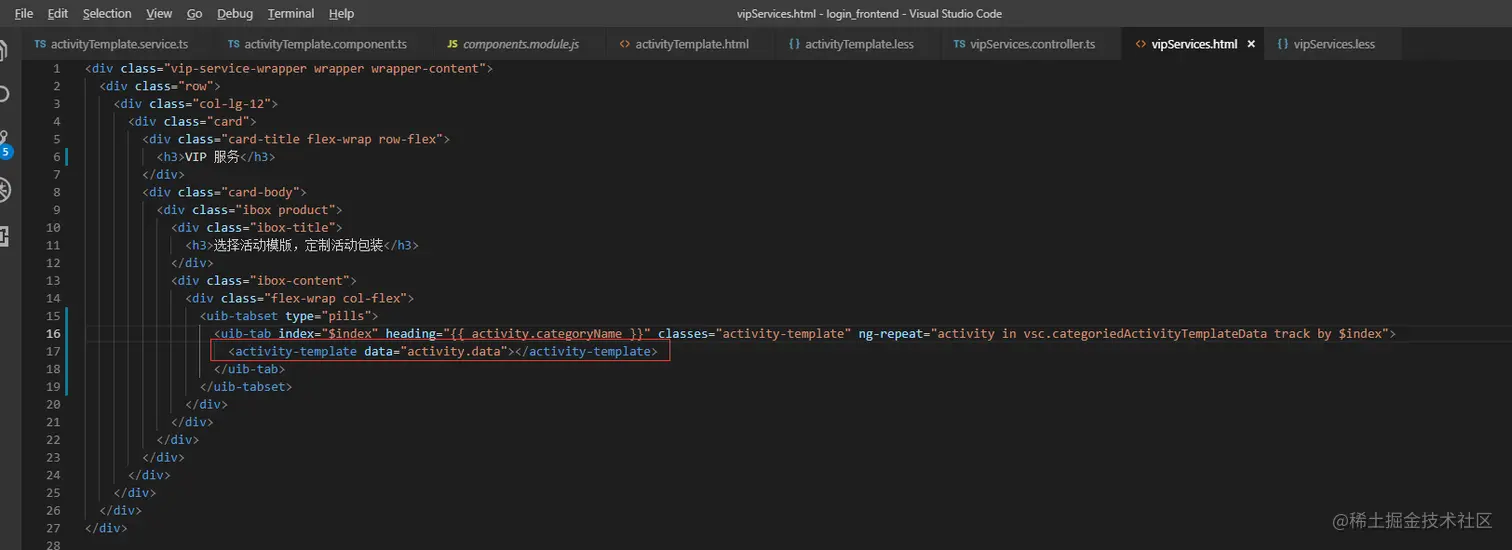Click braces icon of vipServices.less tab
1512x550 pixels.
[x=1283, y=44]
